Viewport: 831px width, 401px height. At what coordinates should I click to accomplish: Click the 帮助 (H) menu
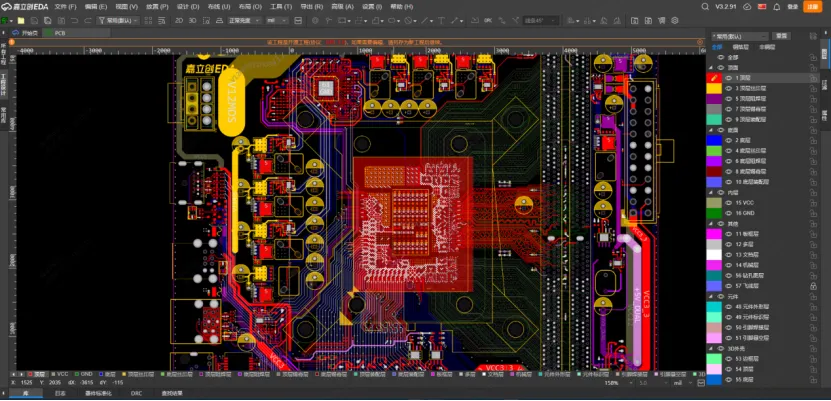click(401, 6)
